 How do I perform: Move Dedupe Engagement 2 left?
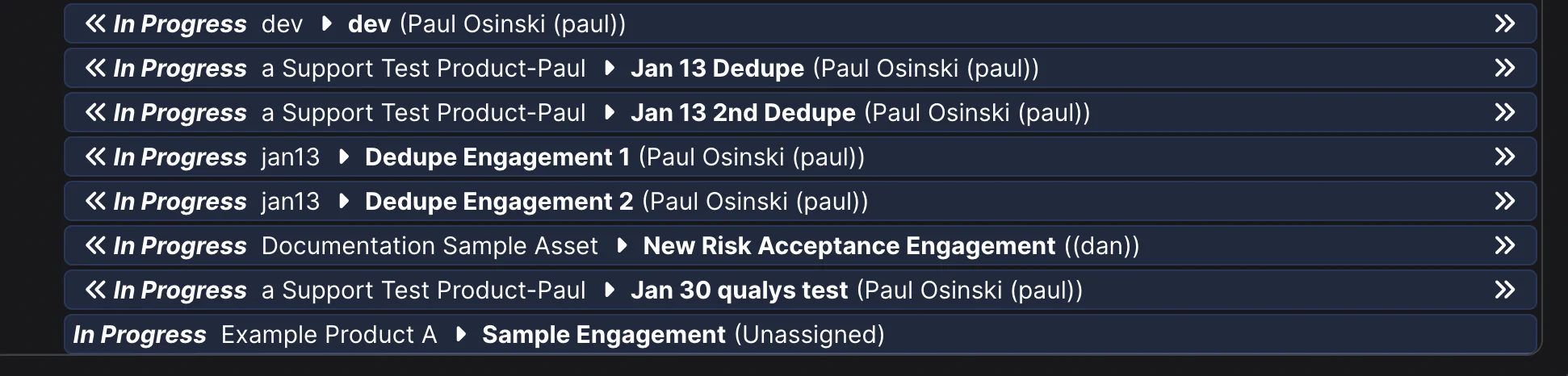point(95,202)
